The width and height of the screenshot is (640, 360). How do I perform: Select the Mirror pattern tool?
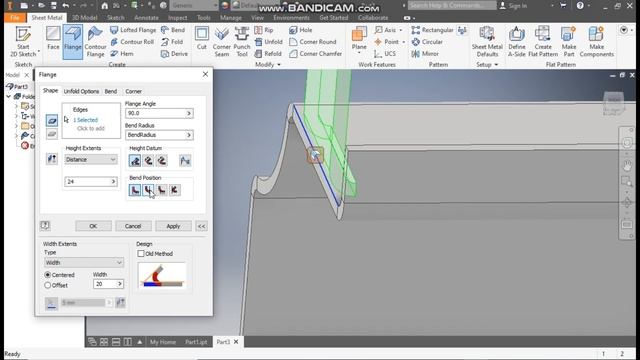pos(425,53)
